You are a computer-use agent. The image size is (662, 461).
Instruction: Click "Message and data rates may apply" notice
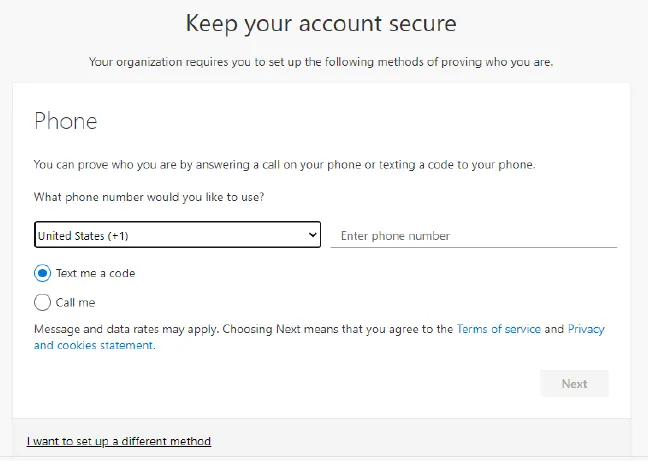[x=125, y=329]
